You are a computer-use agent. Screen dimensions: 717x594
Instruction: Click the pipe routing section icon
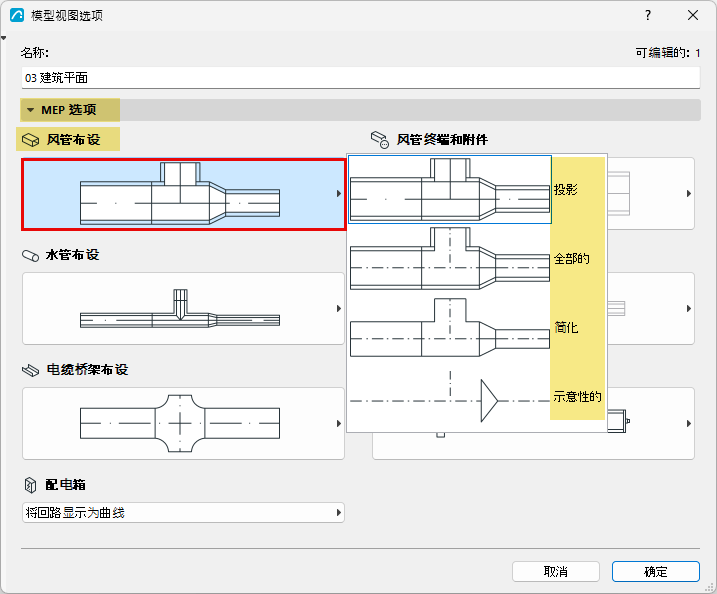point(31,256)
